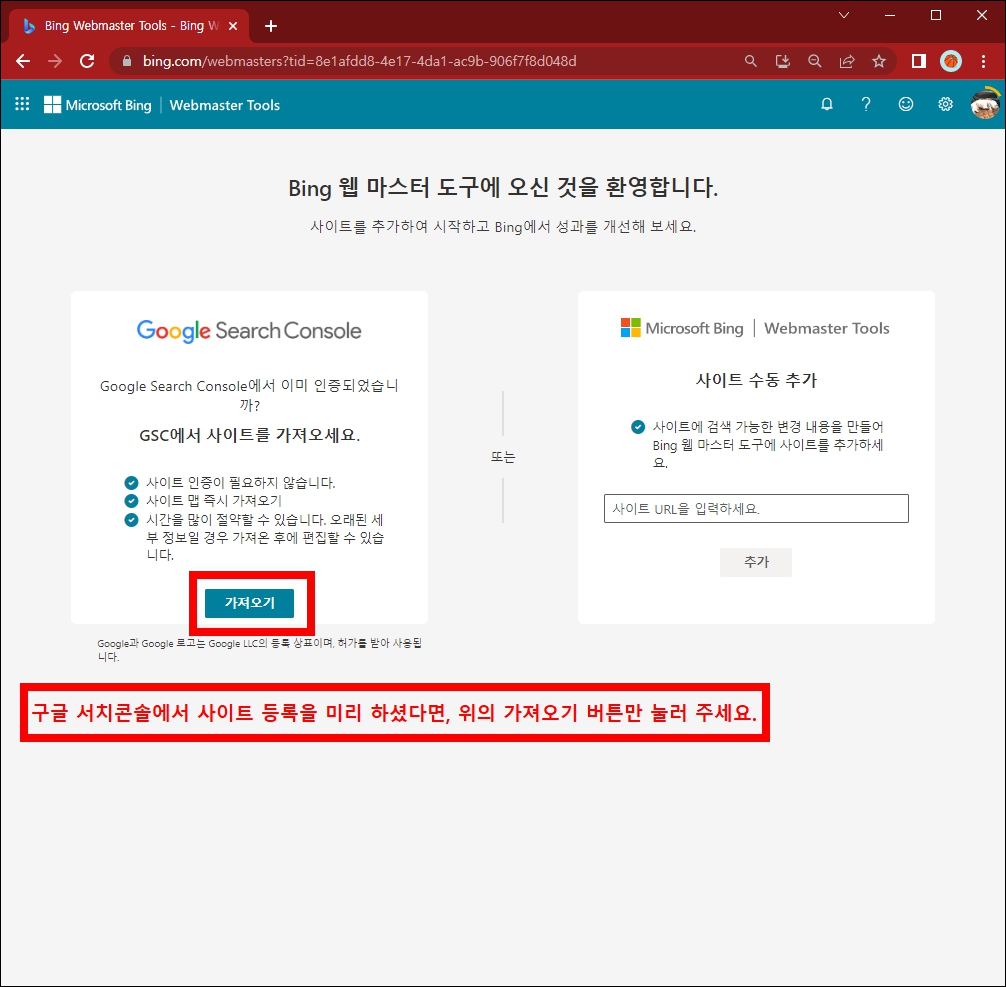Open the tab search chevron
The height and width of the screenshot is (987, 1006).
click(843, 16)
